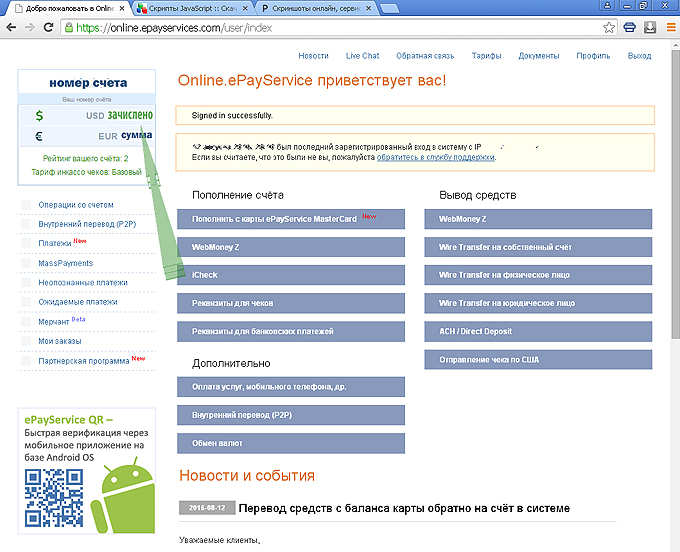The height and width of the screenshot is (552, 680).
Task: Close the Добро пожаловать browser tab
Action: tap(122, 8)
